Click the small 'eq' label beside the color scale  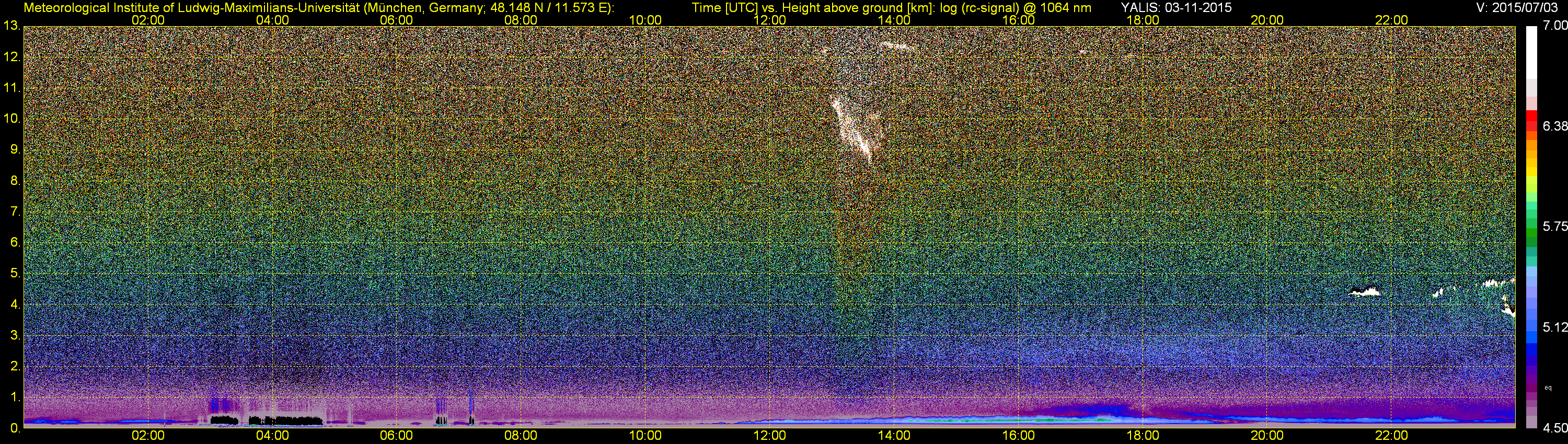pos(1549,388)
